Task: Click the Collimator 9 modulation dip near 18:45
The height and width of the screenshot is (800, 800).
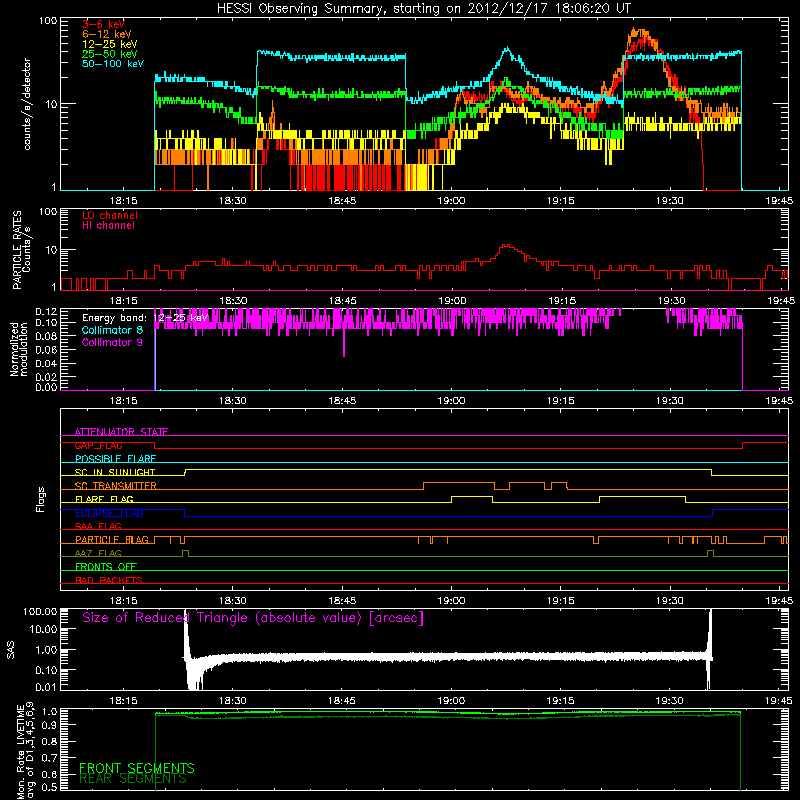Action: coord(344,343)
